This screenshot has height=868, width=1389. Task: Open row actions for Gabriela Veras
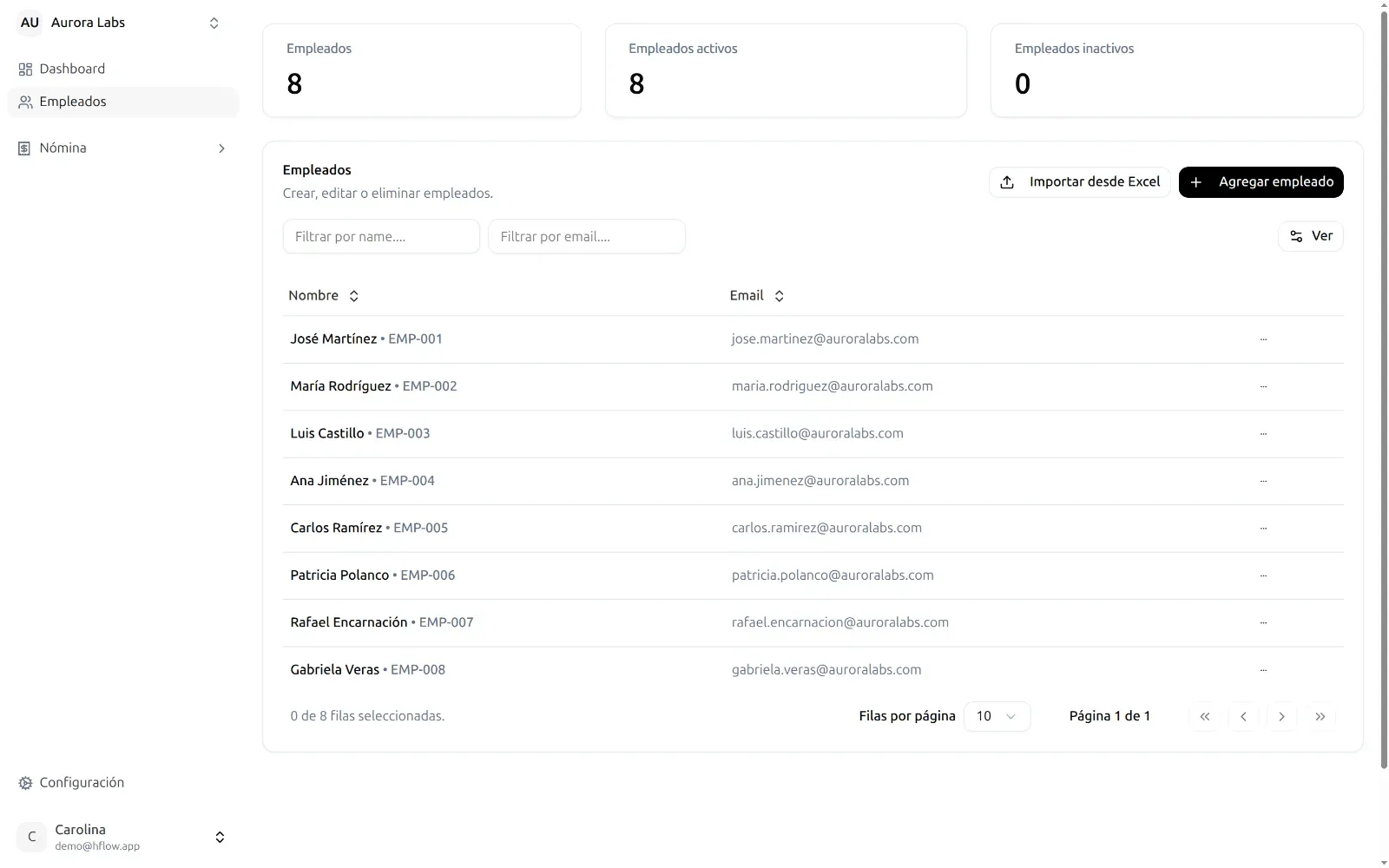point(1263,670)
